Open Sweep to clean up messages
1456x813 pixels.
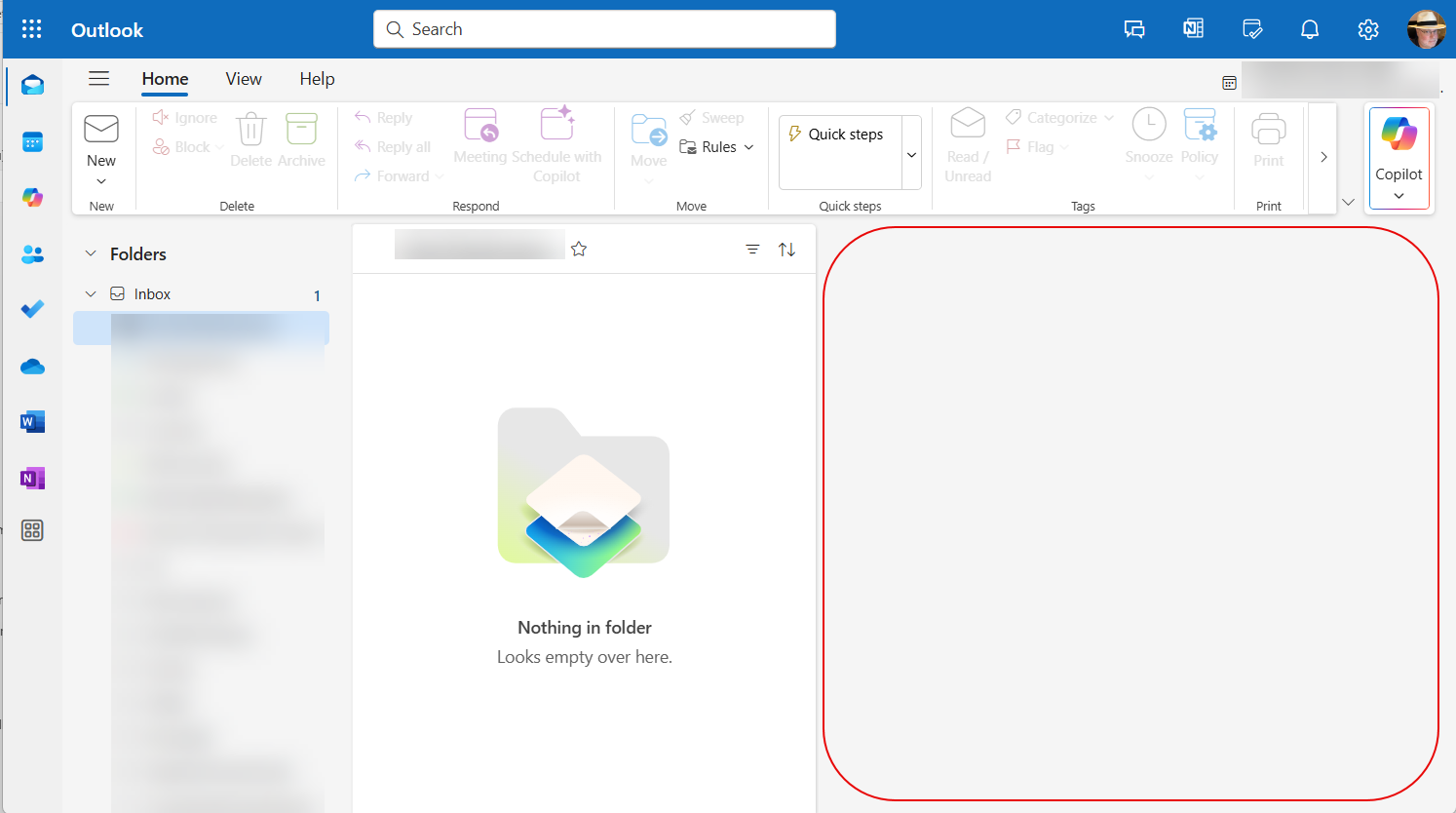click(x=712, y=117)
